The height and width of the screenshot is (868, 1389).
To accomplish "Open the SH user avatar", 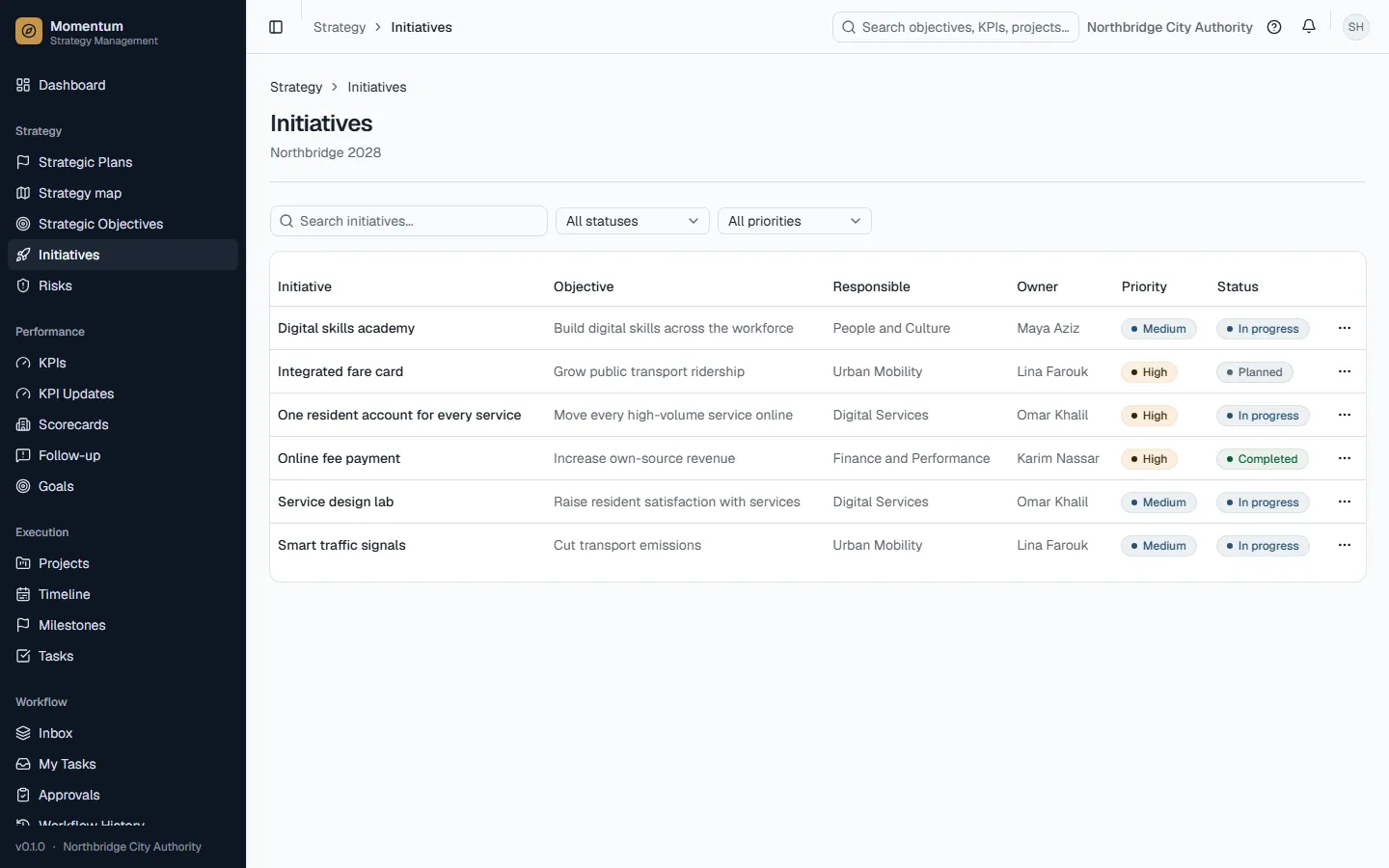I will 1356,27.
